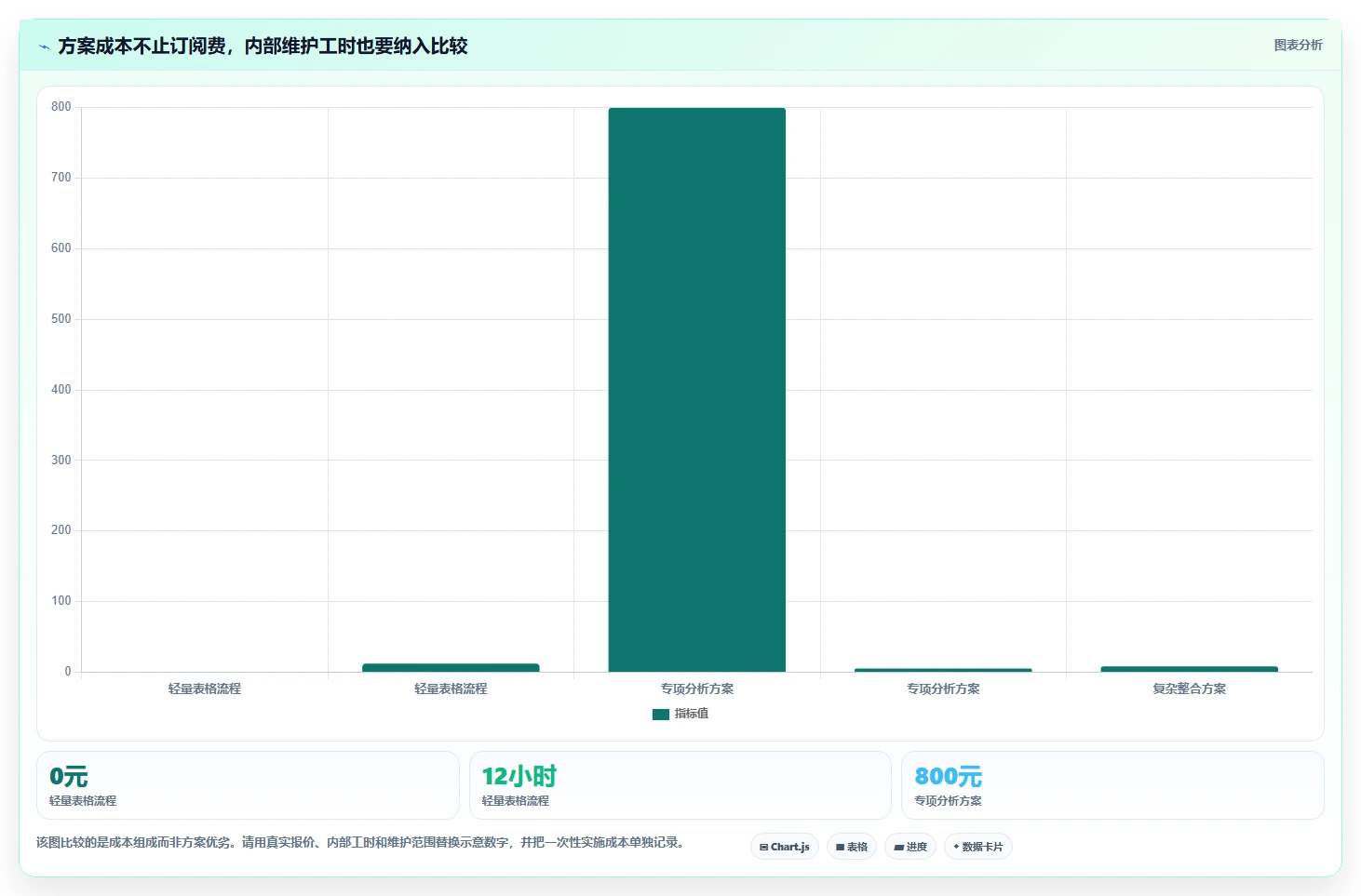Click the 0元 stat value

(x=69, y=776)
